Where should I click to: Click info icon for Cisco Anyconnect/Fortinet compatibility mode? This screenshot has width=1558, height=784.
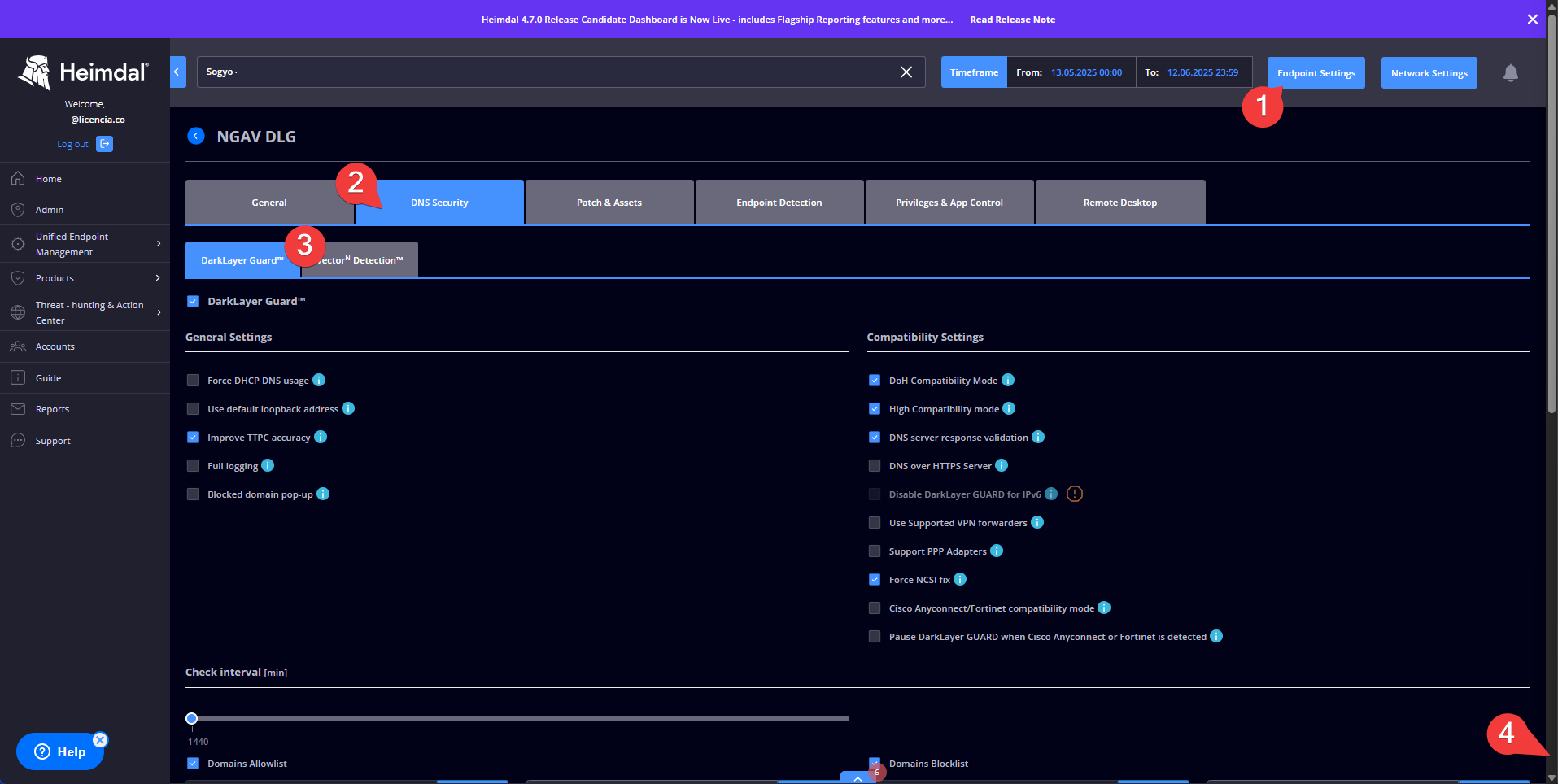[x=1104, y=608]
